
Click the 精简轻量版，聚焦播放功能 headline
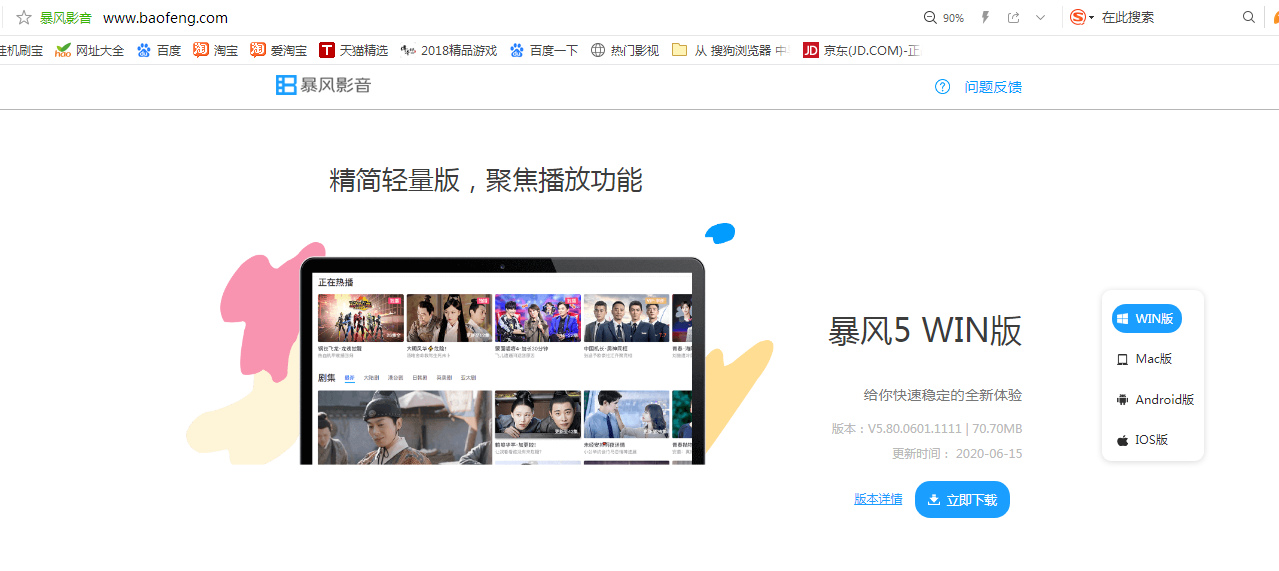tap(486, 180)
